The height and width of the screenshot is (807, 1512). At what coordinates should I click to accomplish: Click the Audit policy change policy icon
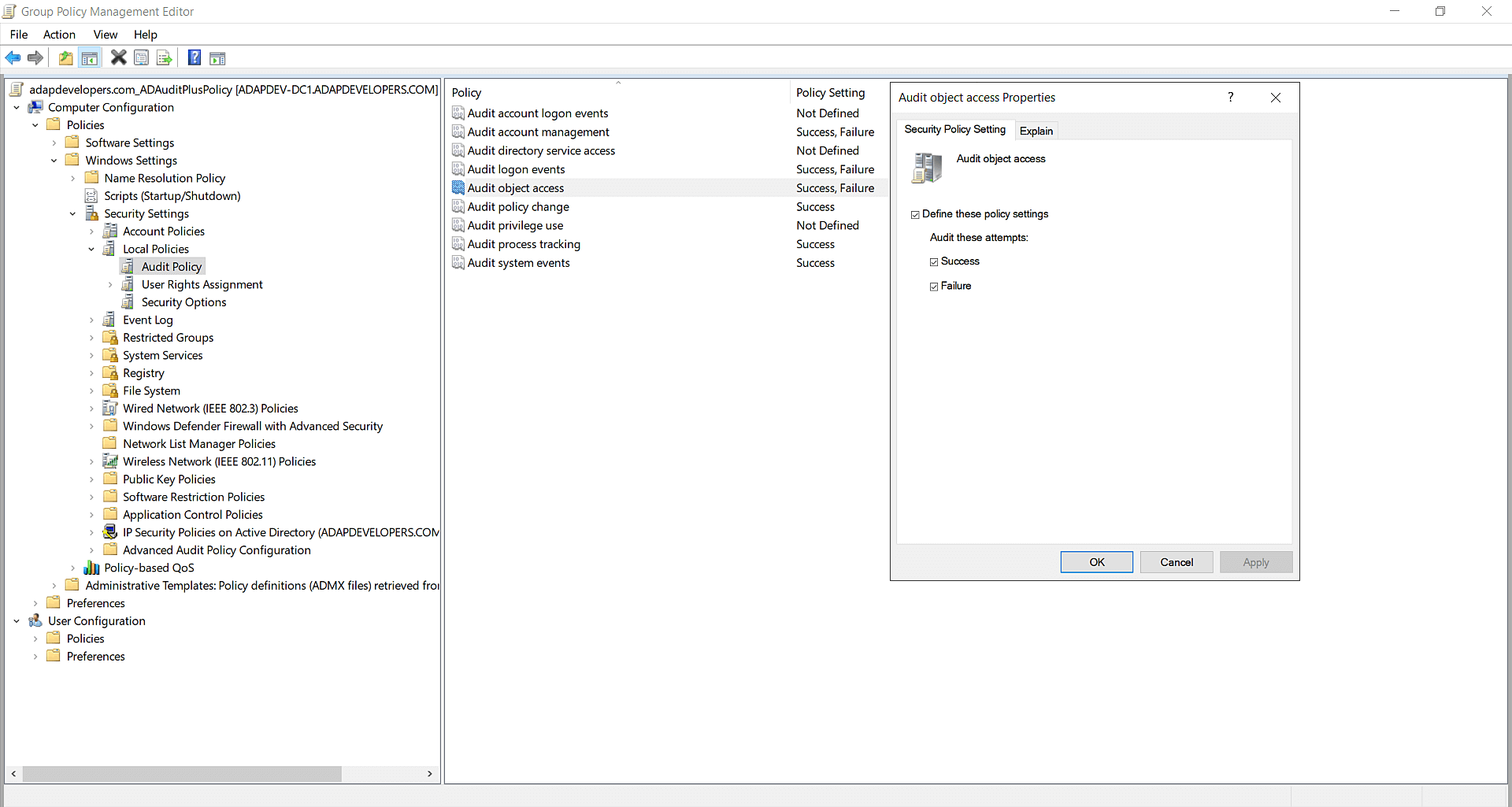pos(458,206)
